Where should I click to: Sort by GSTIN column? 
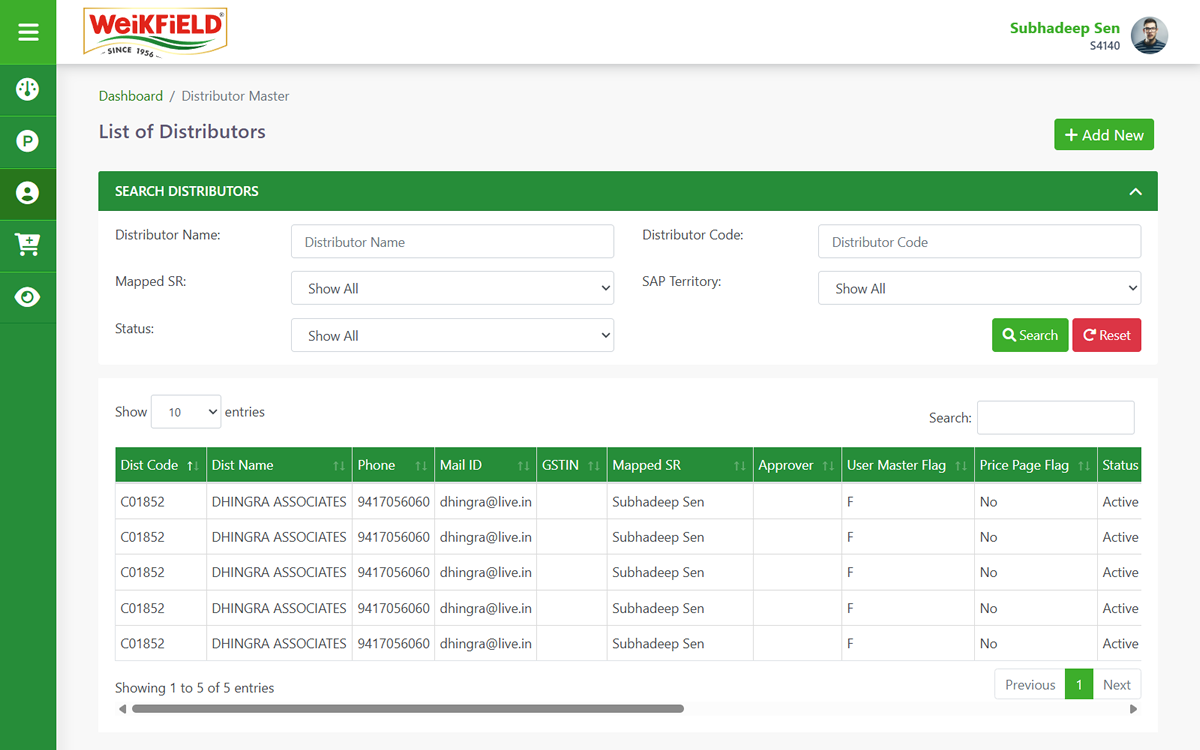click(x=571, y=465)
